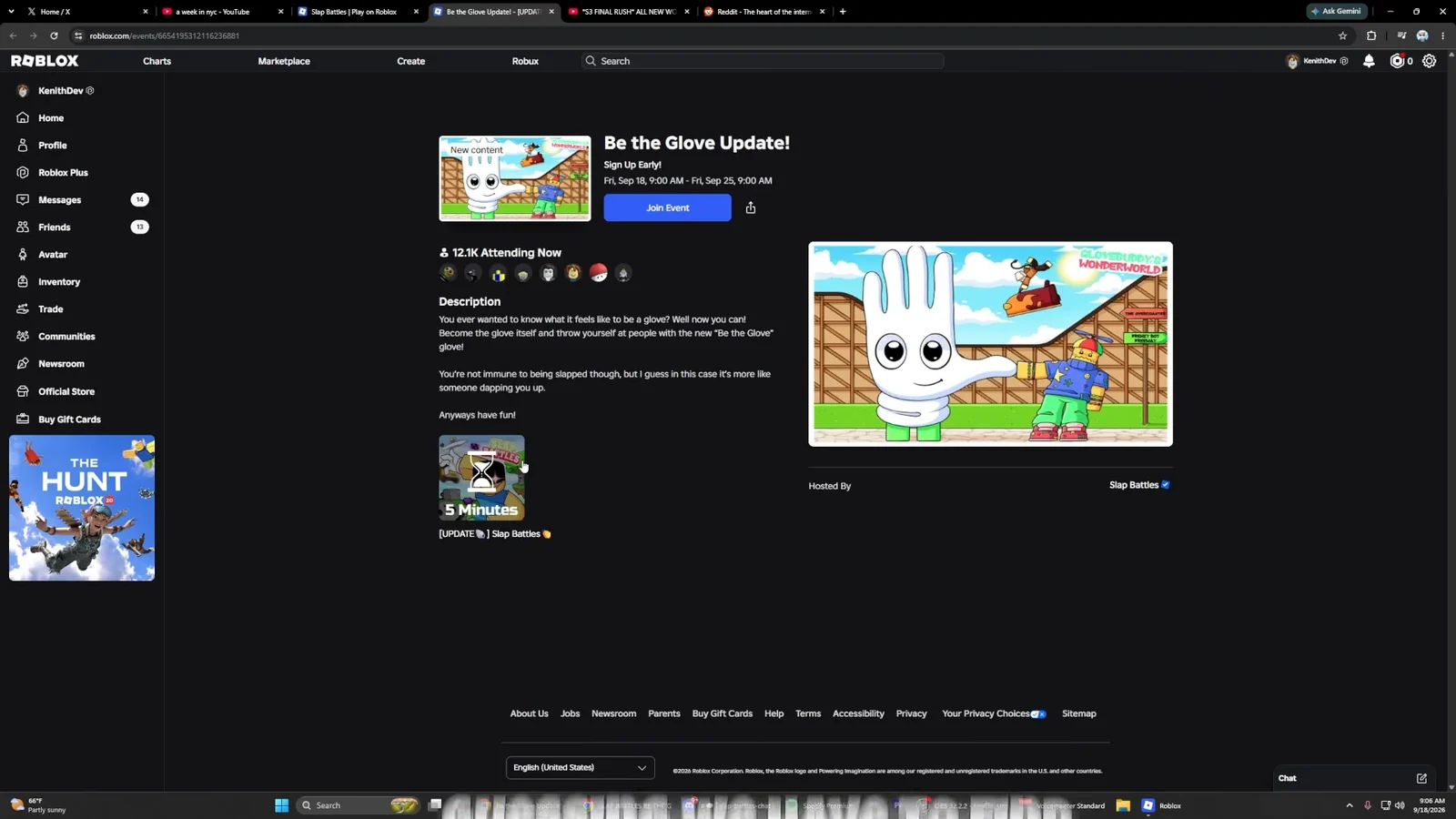1456x819 pixels.
Task: Click the Join Event button
Action: [x=667, y=207]
